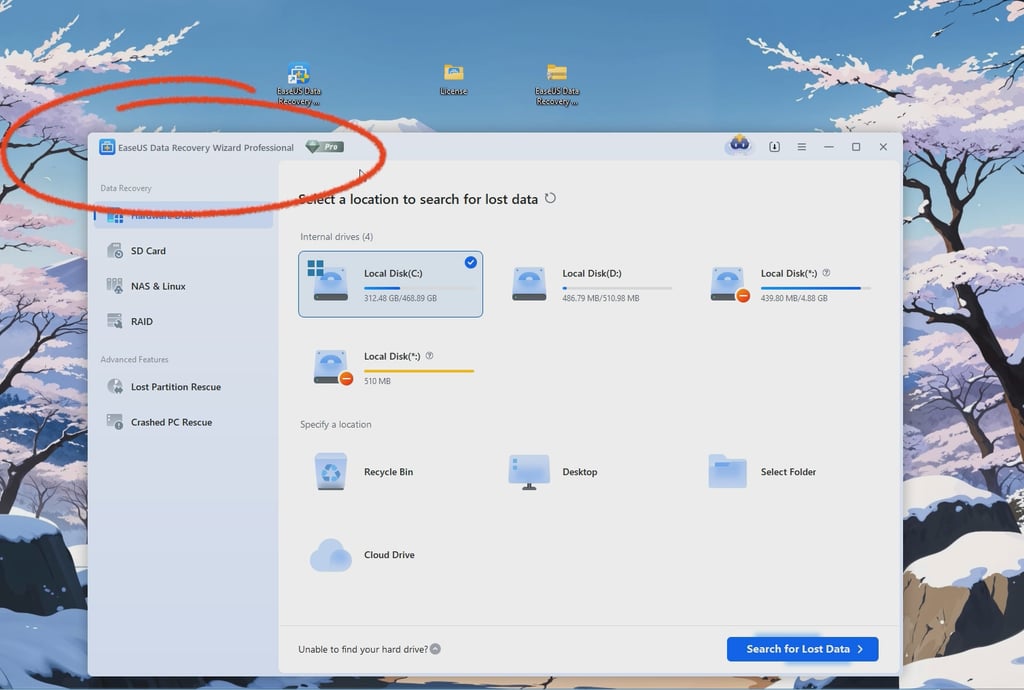Viewport: 1024px width, 690px height.
Task: Click the help icon beside the 510 MB Local Disk(*:)
Action: 429,356
